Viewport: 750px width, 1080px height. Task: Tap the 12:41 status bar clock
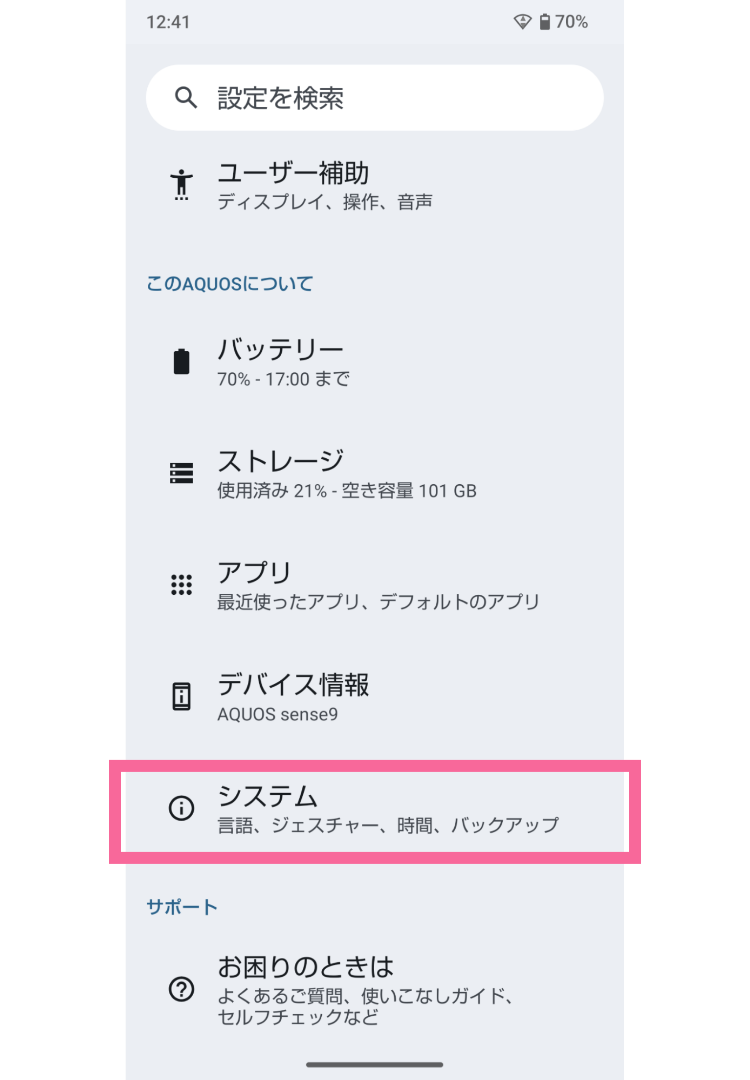(x=167, y=22)
